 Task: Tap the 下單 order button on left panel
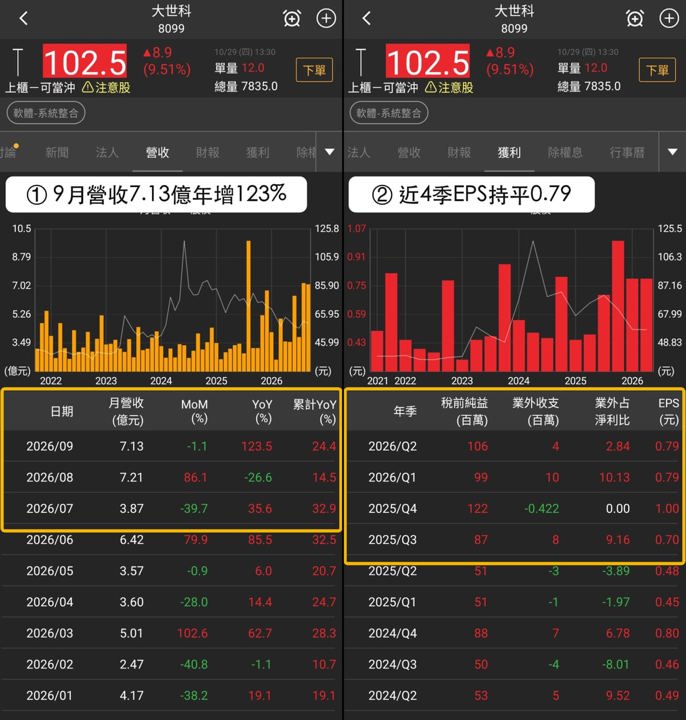pyautogui.click(x=315, y=70)
